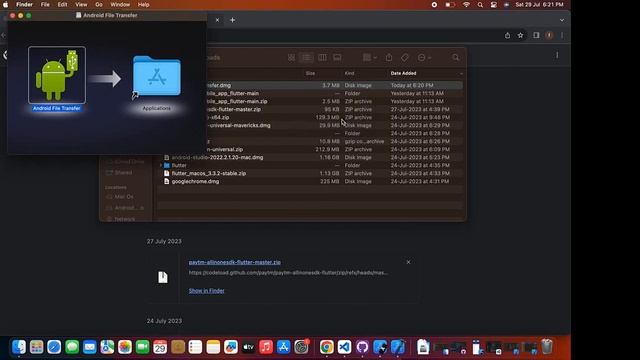Open the Apple menu
Viewport: 640px width, 360px height.
(6, 4)
